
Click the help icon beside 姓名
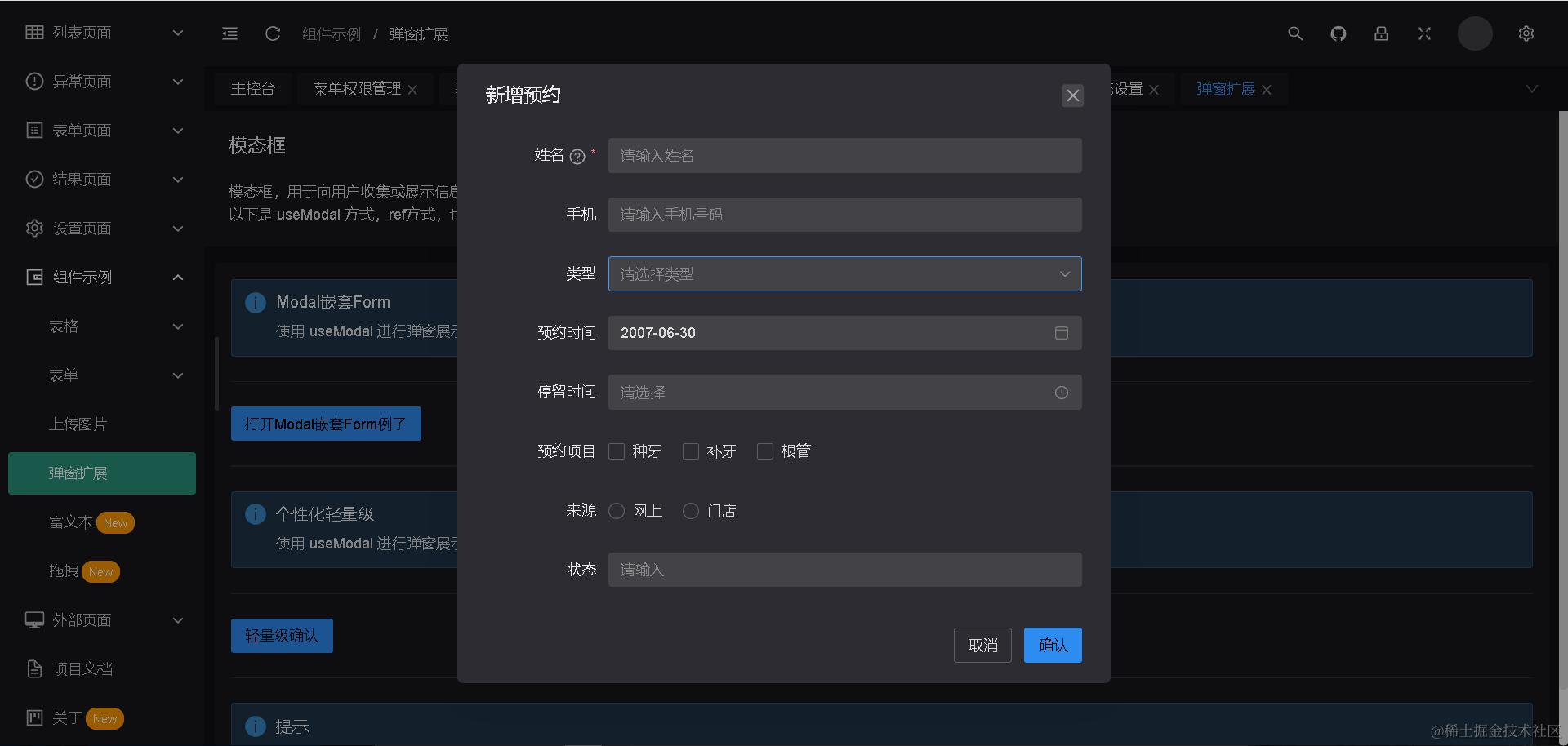577,157
